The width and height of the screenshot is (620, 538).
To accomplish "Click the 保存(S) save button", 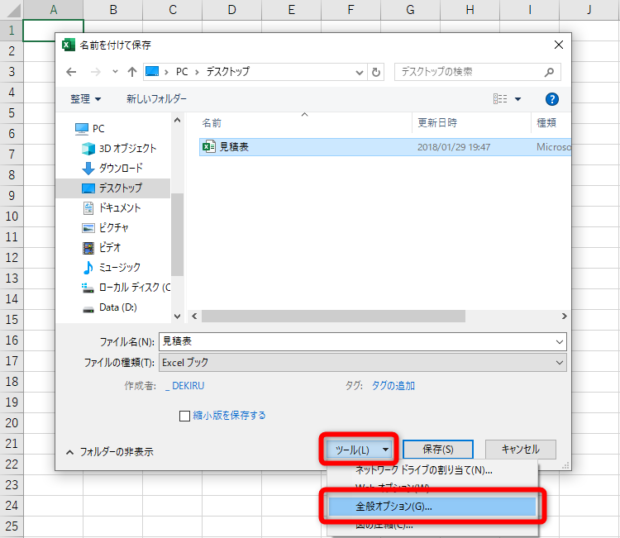I will [438, 449].
